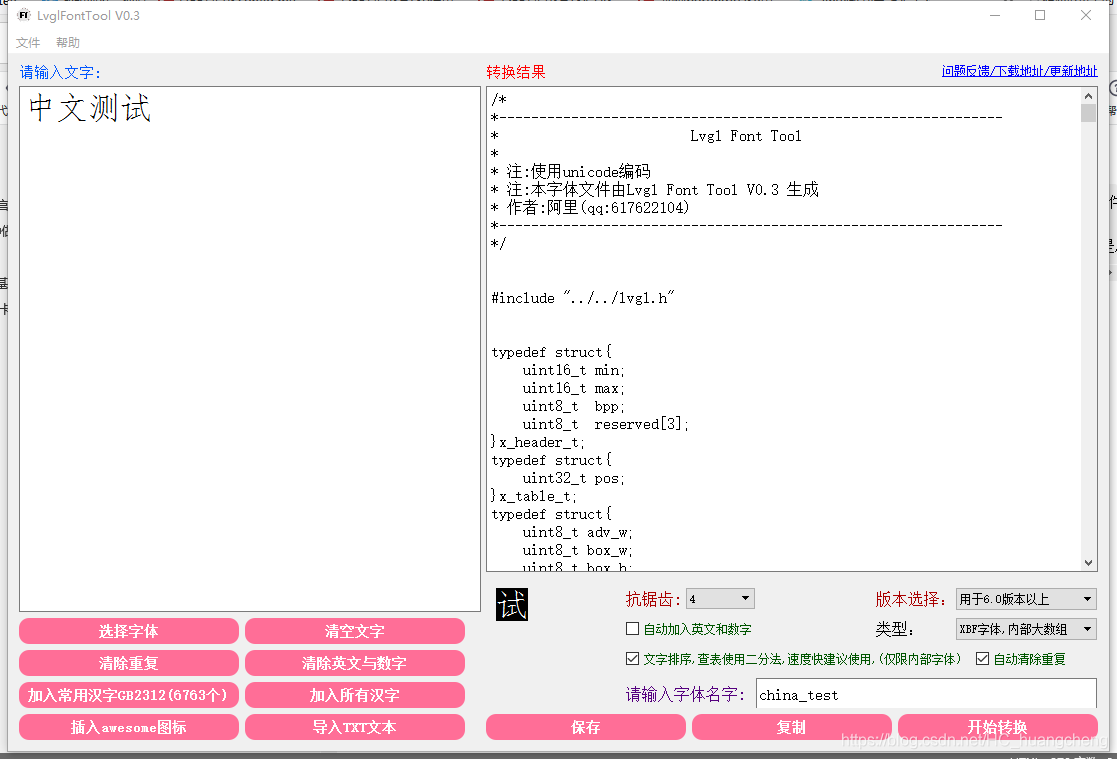
Task: Open the 抗锯齿 anti-aliasing dropdown
Action: 719,599
